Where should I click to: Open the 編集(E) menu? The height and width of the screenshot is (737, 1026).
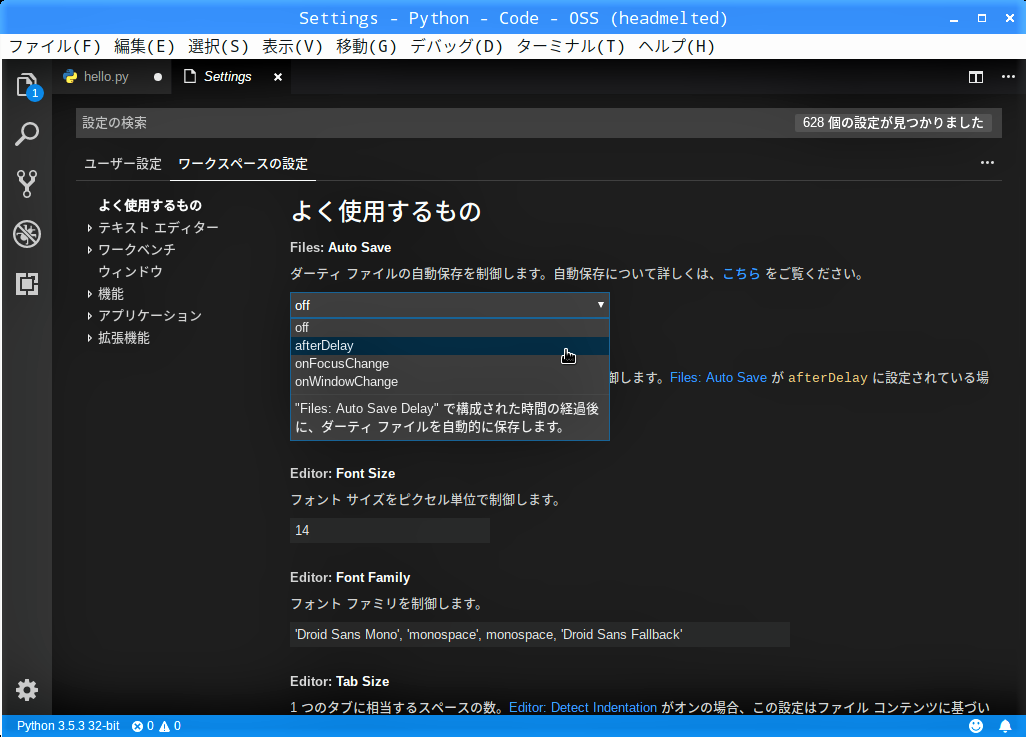click(x=144, y=46)
